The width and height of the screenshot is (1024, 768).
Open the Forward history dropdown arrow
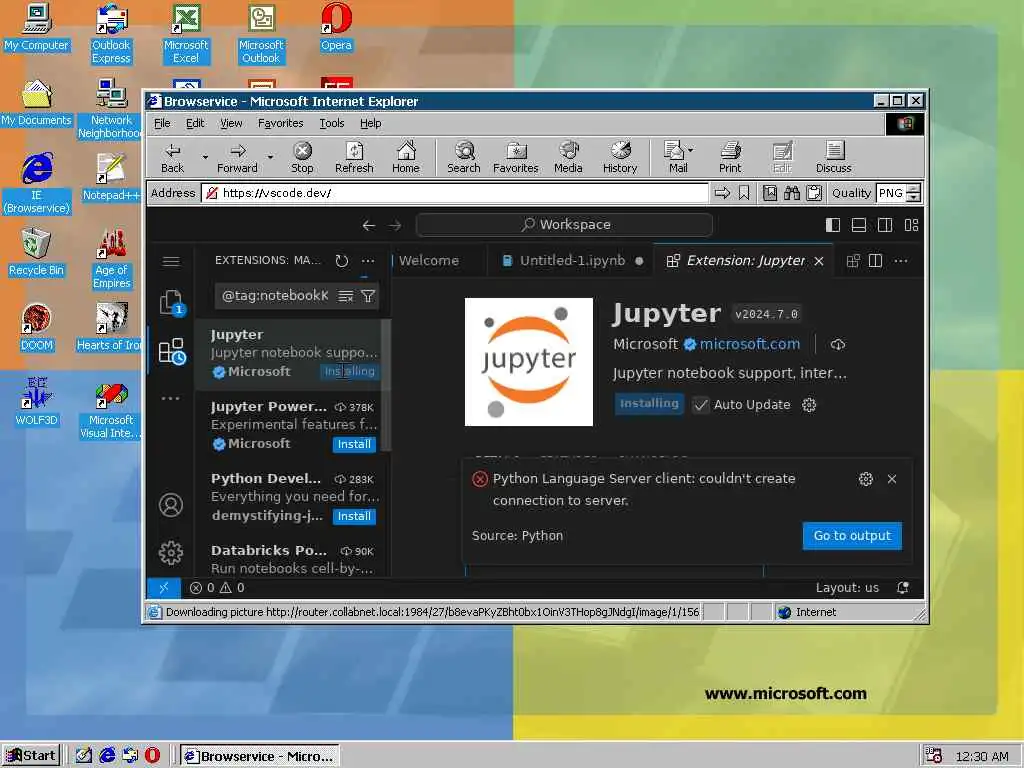click(270, 157)
